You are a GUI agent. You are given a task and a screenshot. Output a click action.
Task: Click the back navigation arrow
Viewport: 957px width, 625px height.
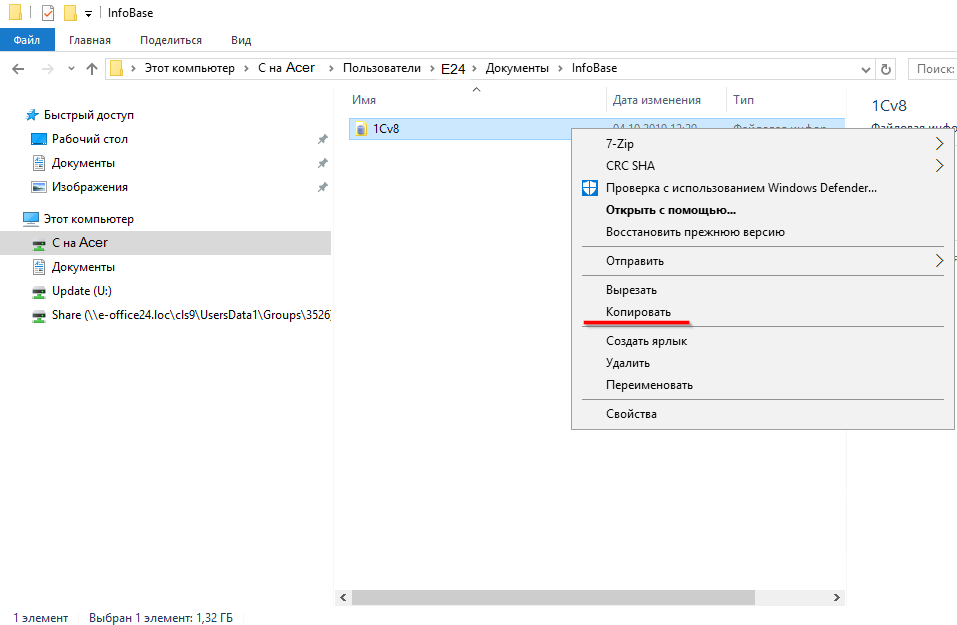coord(18,69)
